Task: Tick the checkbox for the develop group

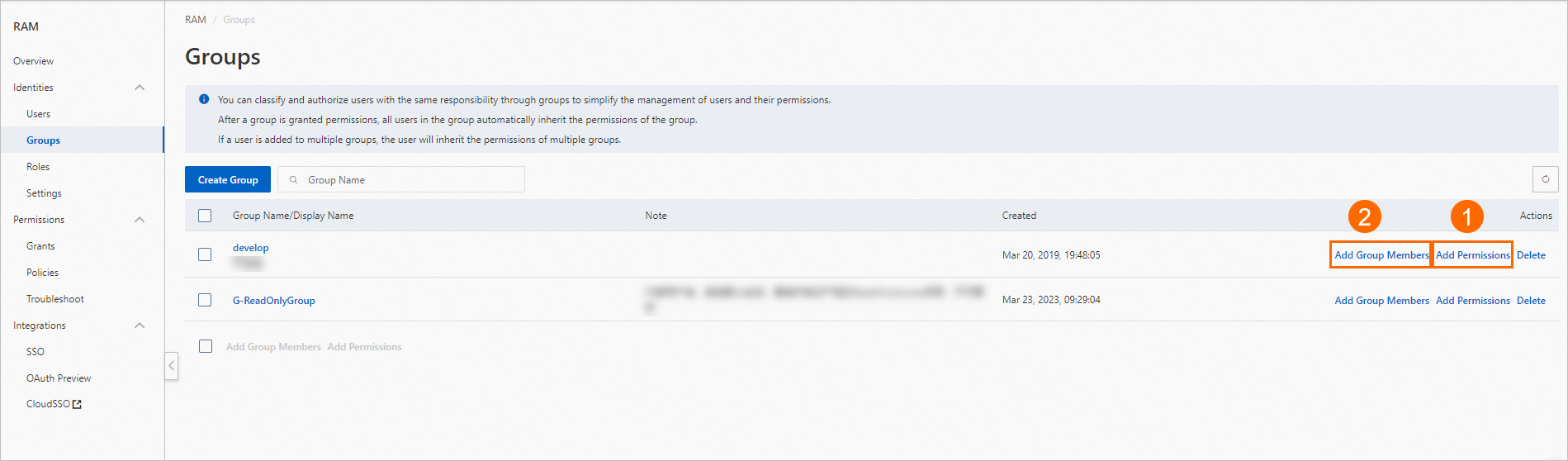Action: click(x=205, y=254)
